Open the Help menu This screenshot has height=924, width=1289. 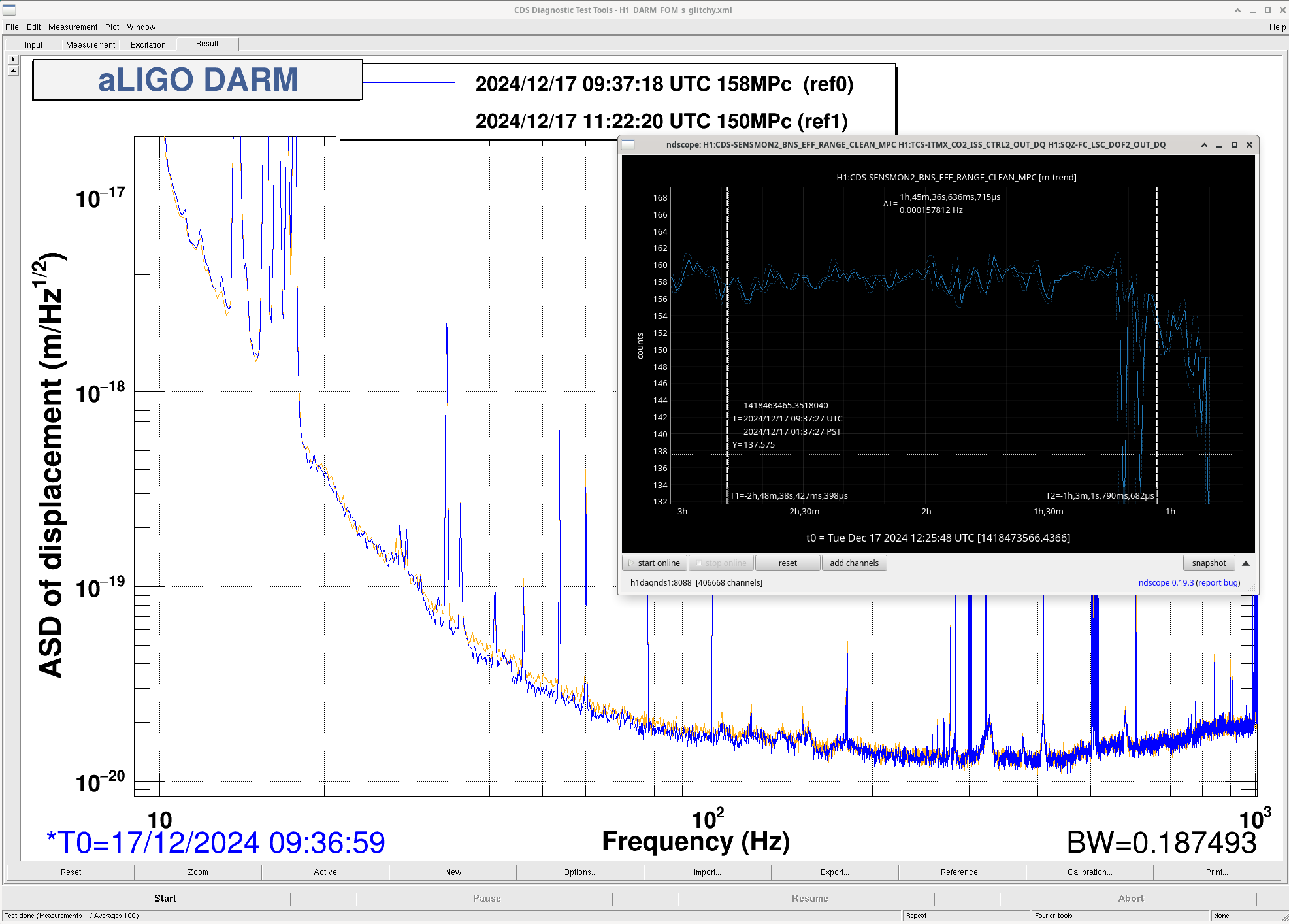coord(1277,27)
